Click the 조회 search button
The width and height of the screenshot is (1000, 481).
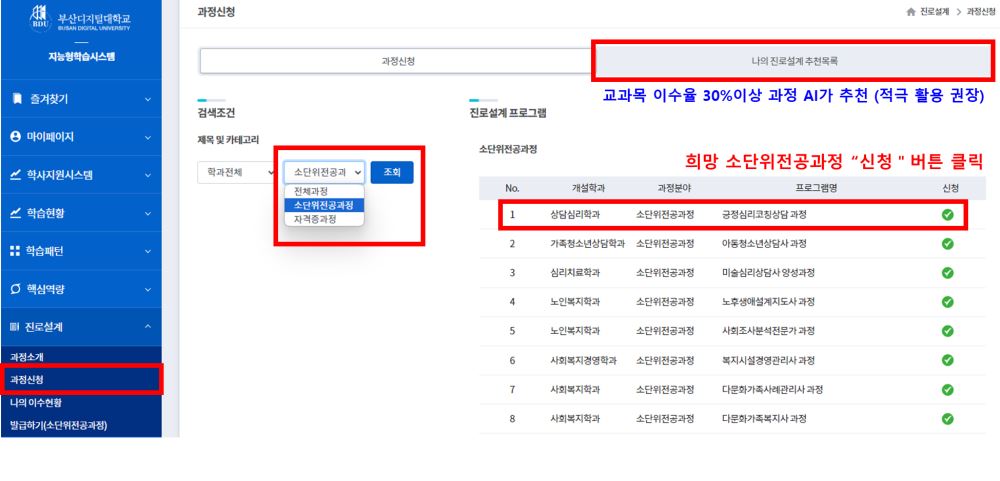(392, 172)
